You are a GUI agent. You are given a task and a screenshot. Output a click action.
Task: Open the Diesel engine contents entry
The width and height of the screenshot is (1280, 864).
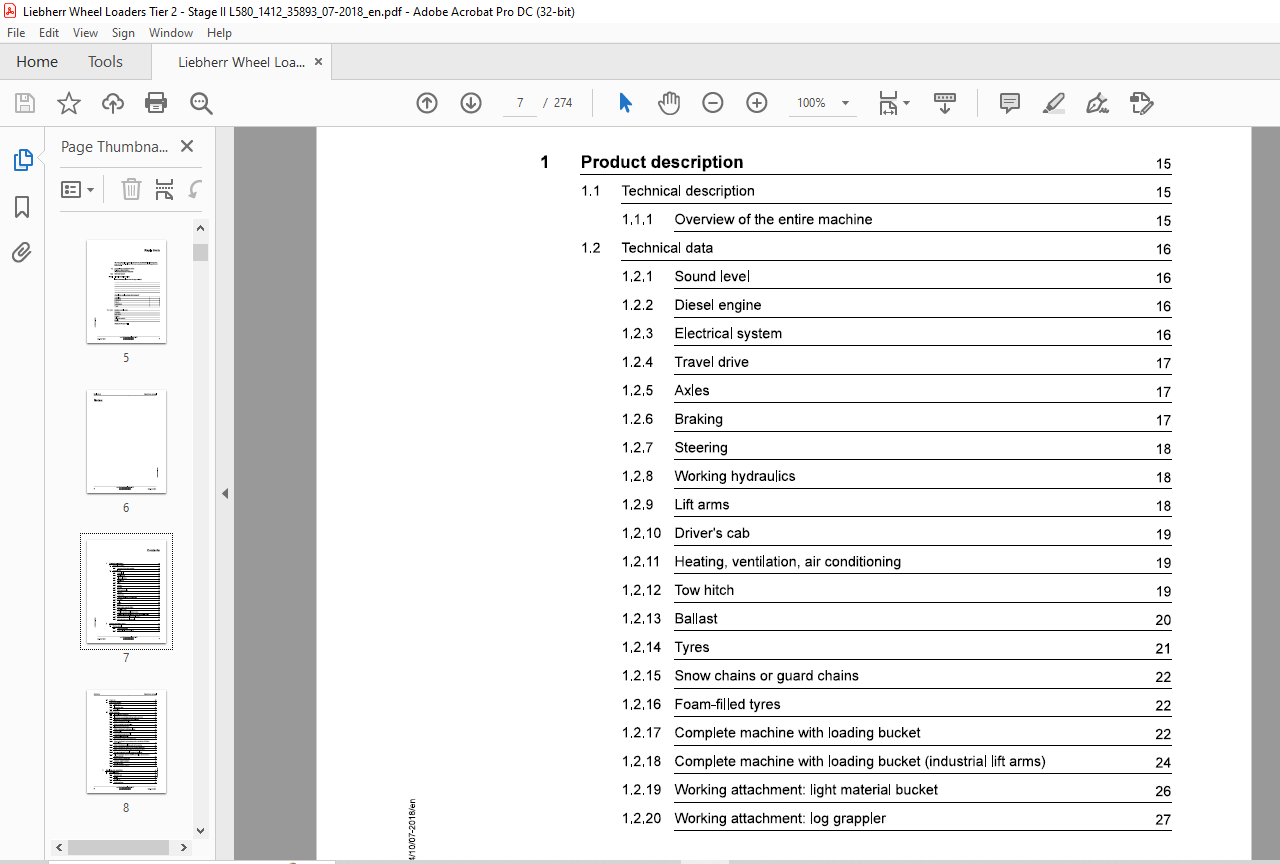[x=718, y=305]
